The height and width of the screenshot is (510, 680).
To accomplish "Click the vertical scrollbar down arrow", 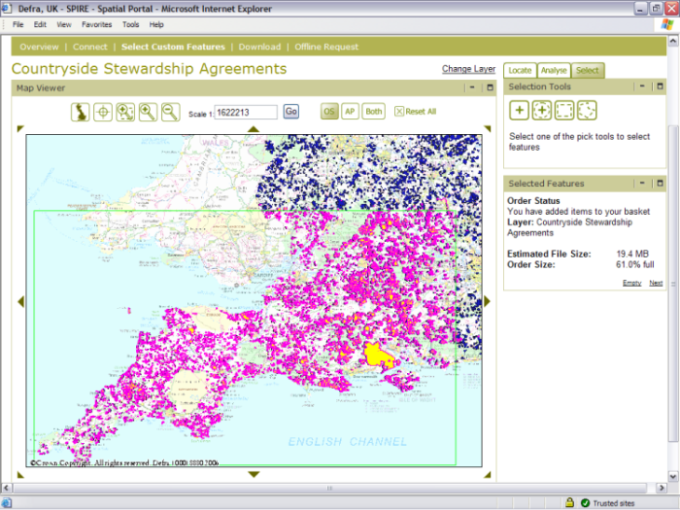I will (673, 476).
